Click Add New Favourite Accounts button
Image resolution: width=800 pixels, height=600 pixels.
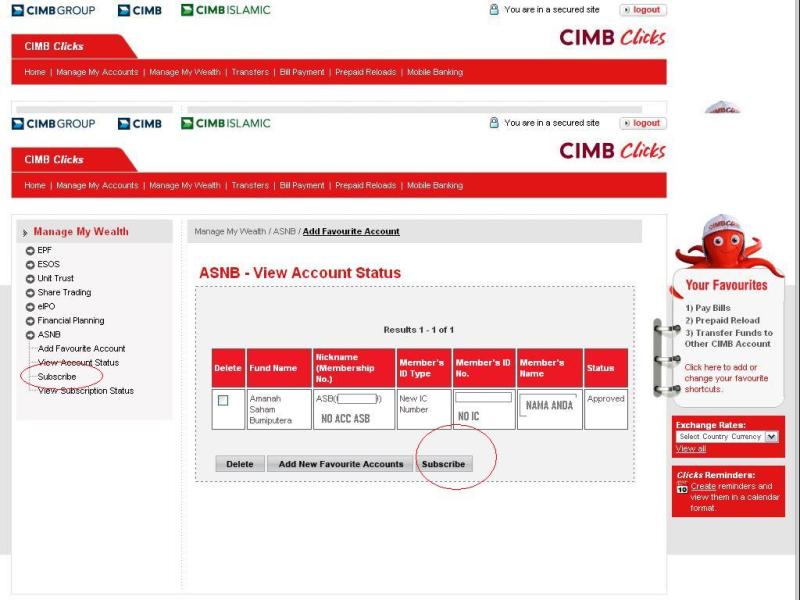click(x=341, y=464)
